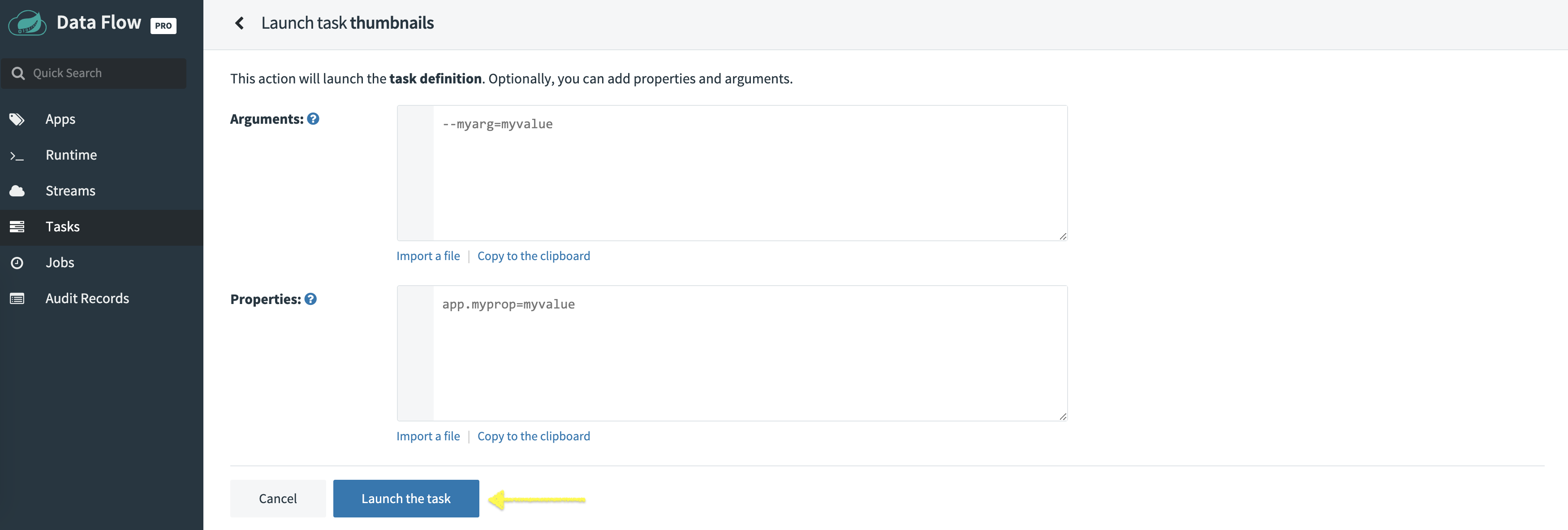Click the Arguments help question icon
This screenshot has height=530, width=1568.
click(313, 119)
